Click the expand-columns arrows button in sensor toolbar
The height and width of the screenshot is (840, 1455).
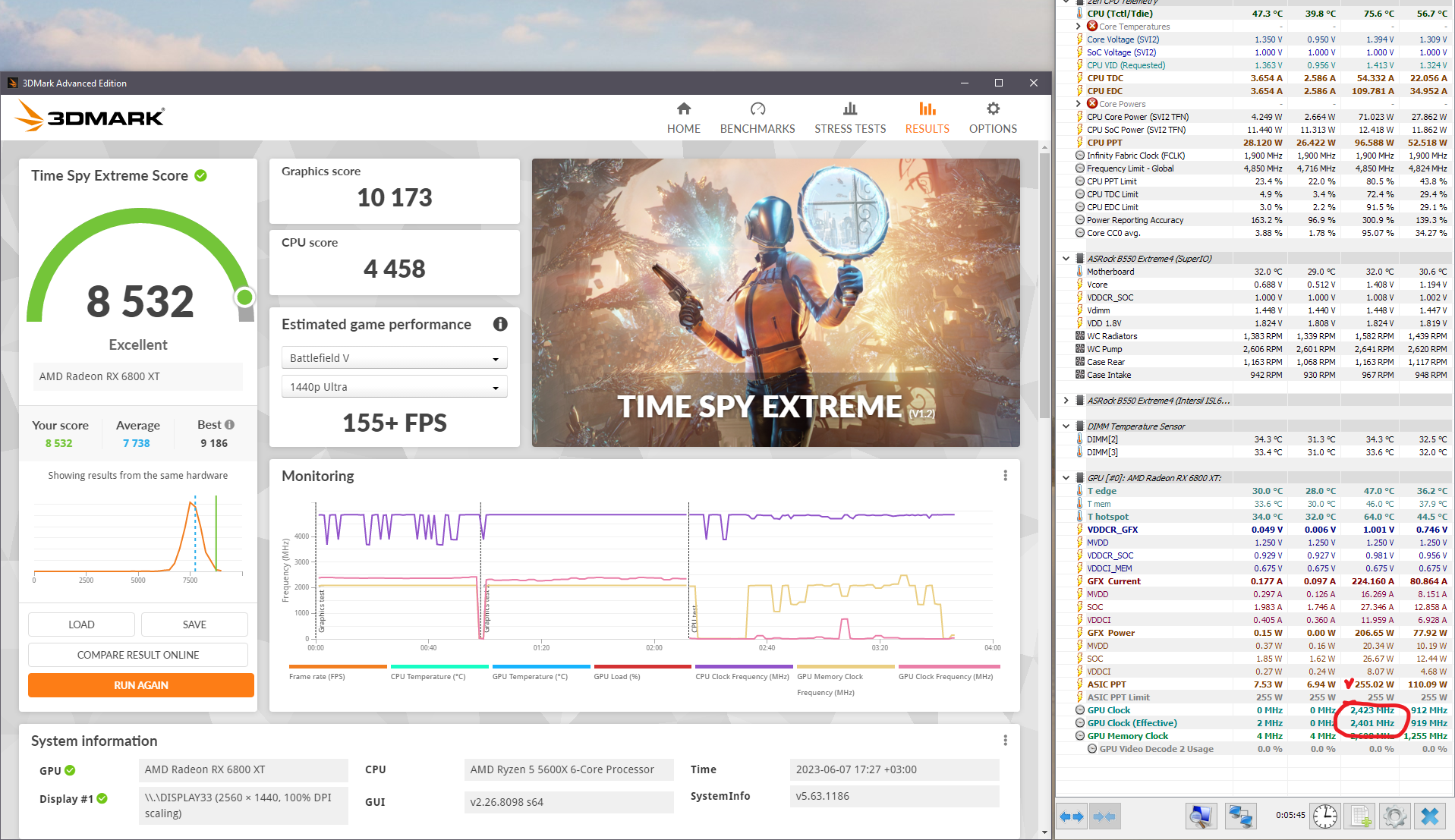[x=1072, y=816]
